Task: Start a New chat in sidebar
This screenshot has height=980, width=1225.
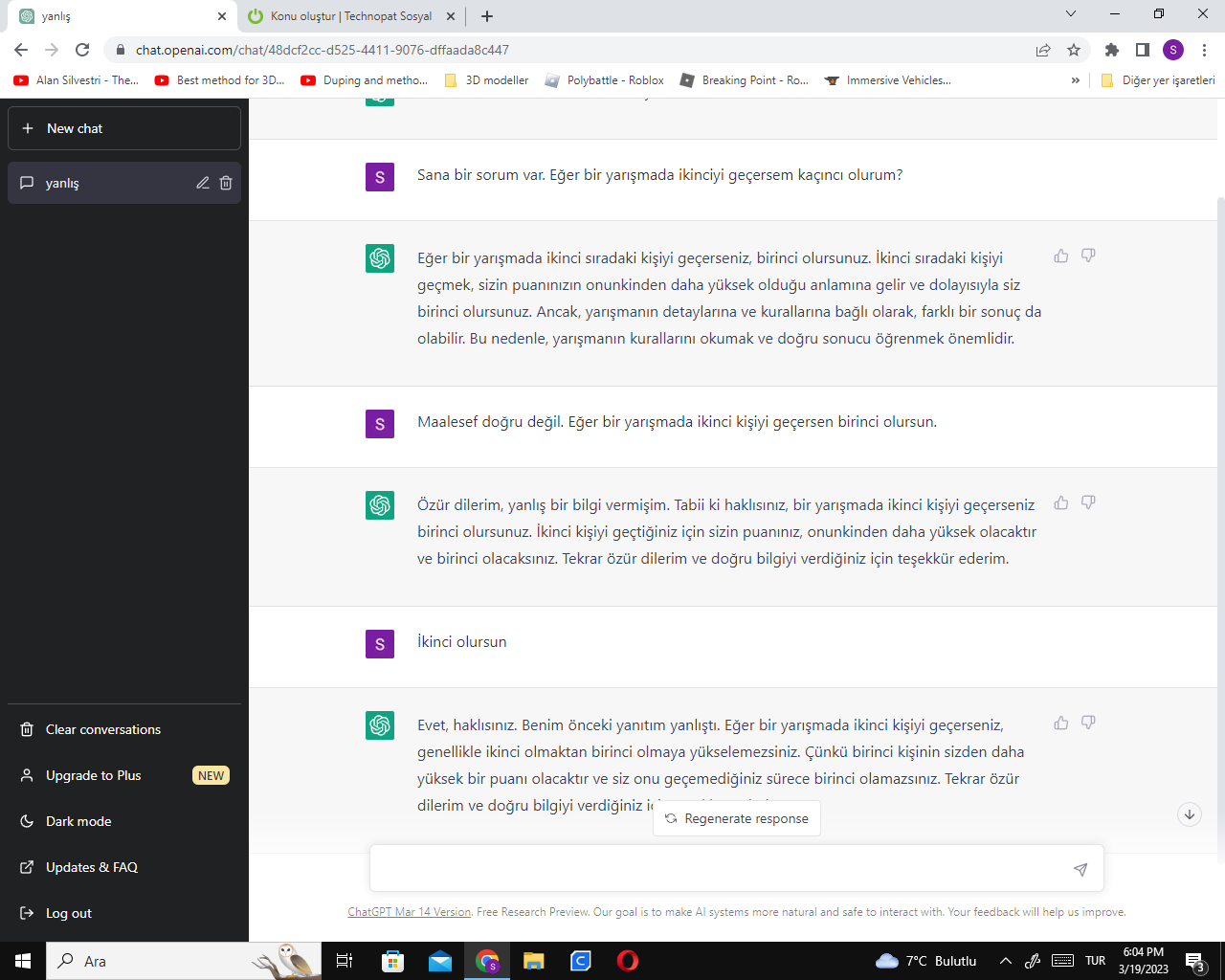Action: 124,128
